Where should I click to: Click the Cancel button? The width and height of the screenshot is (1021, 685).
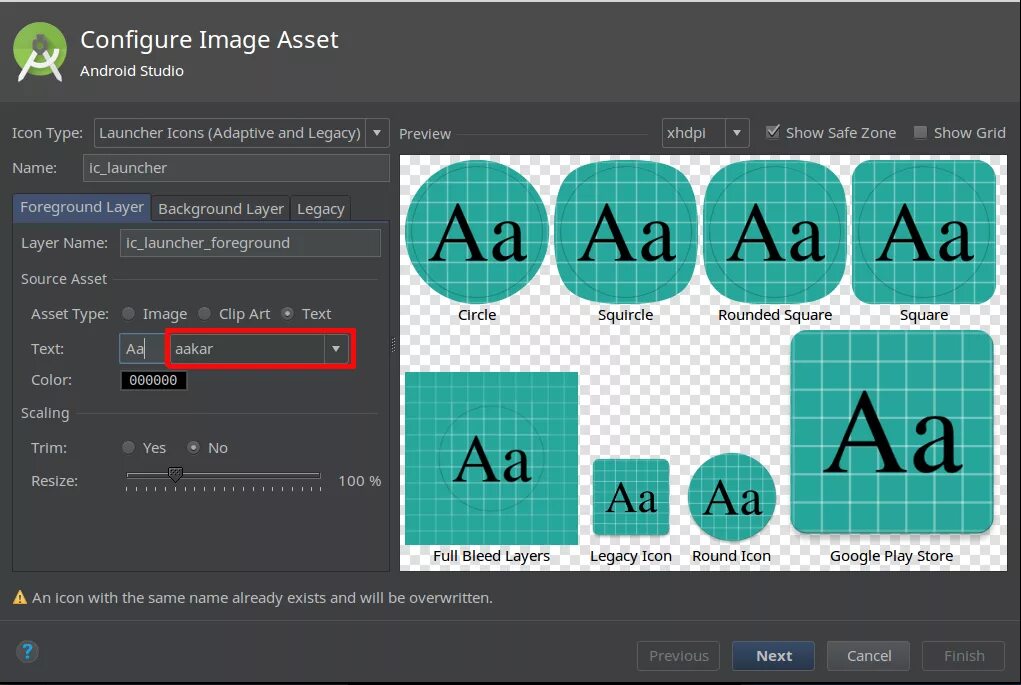tap(869, 656)
